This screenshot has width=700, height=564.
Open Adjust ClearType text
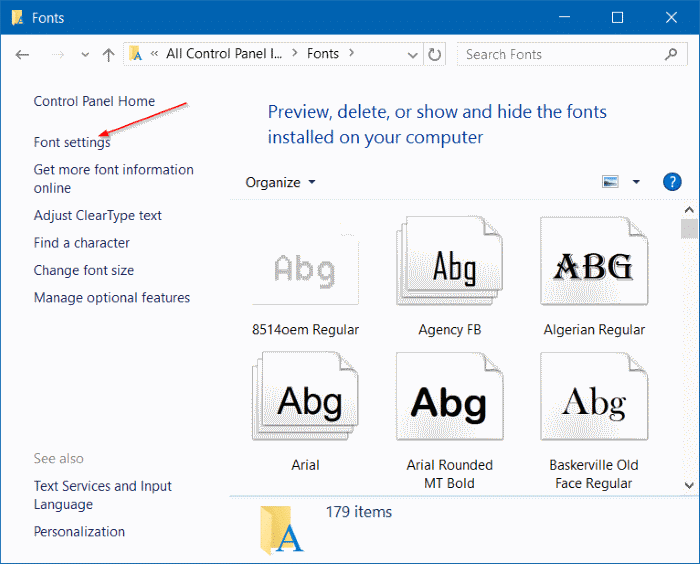coord(97,216)
